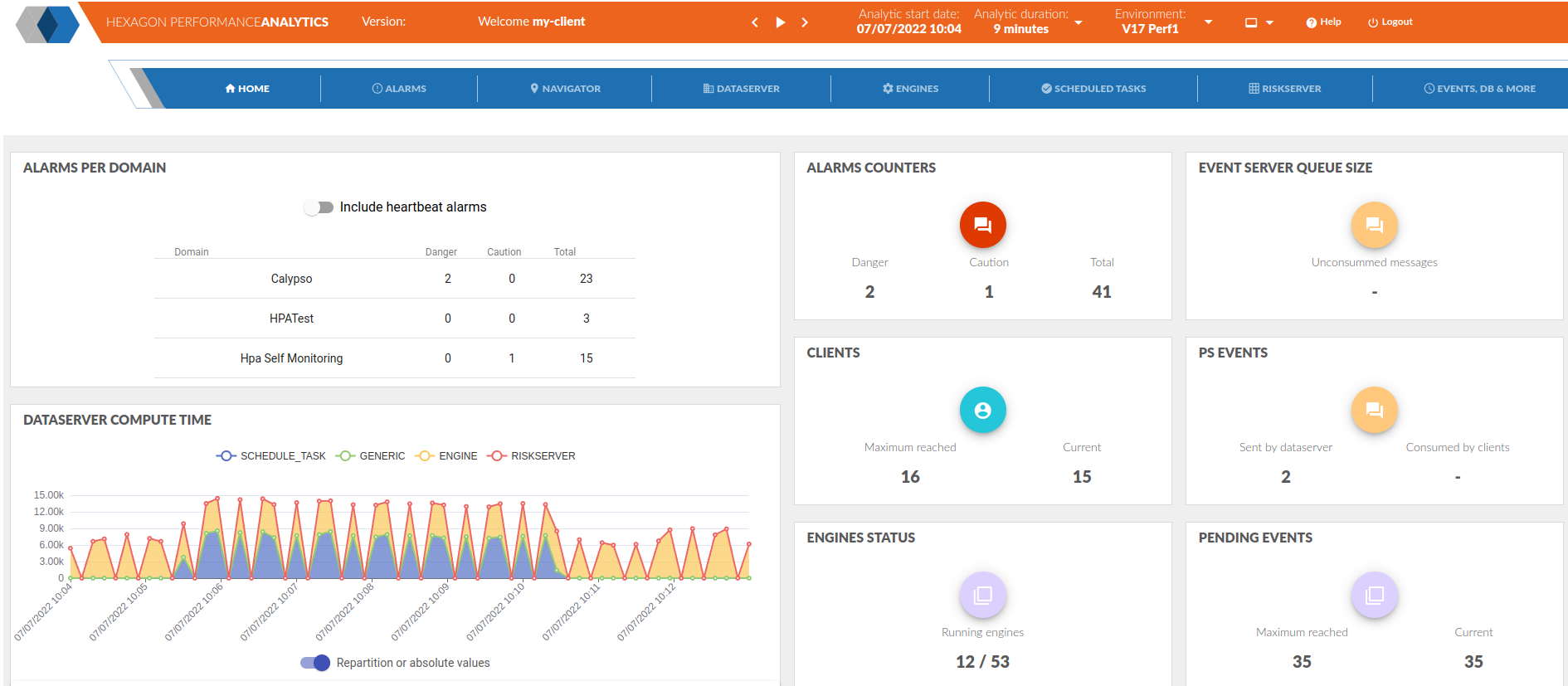Screen dimensions: 1568x686
Task: Step back with the previous arrow
Action: [x=755, y=22]
